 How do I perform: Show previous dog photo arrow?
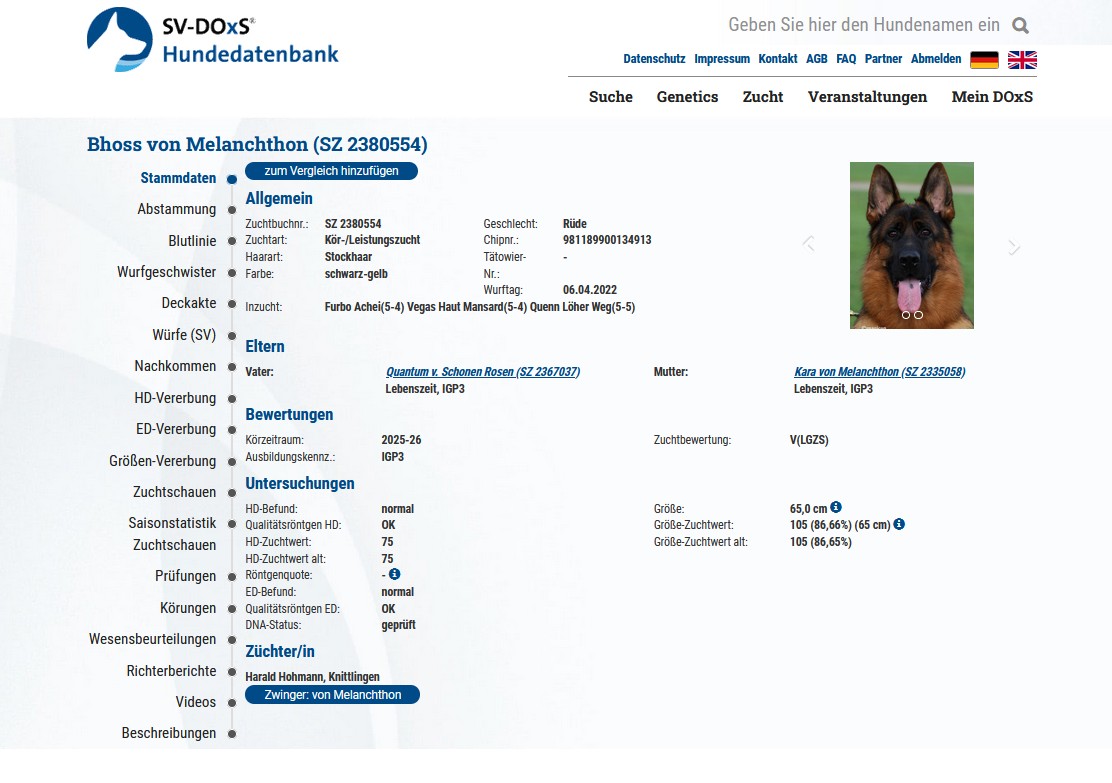808,244
